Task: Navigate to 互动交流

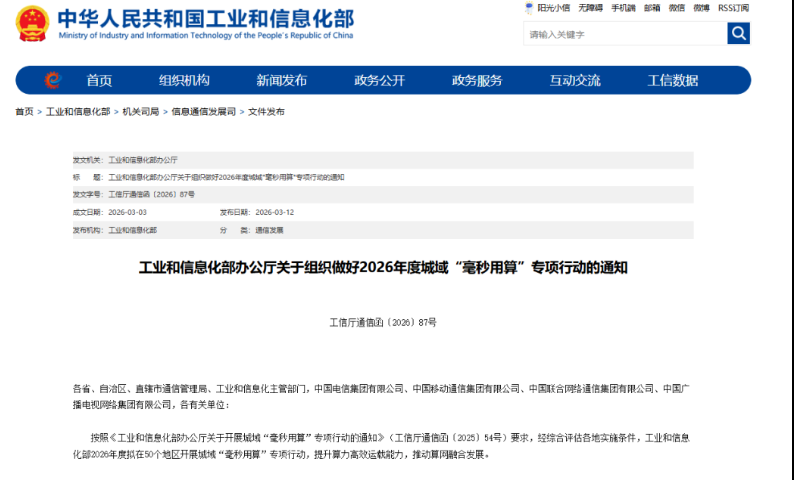Action: point(575,81)
